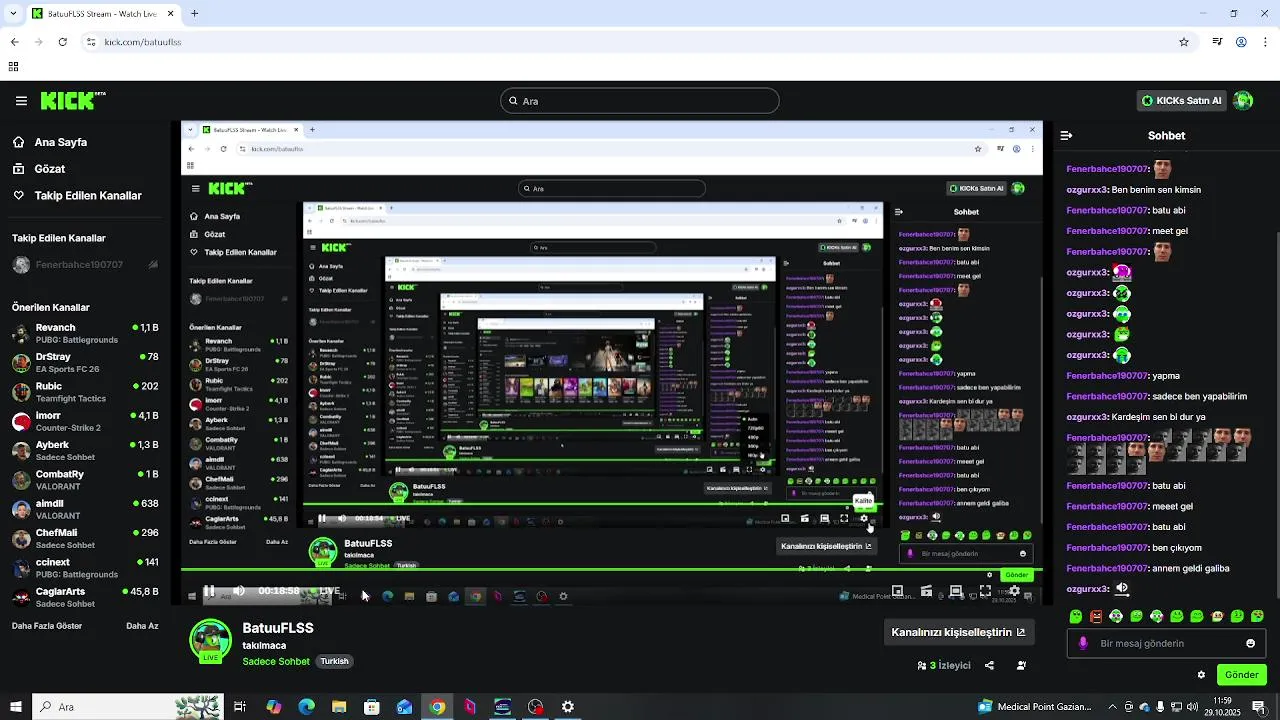The width and height of the screenshot is (1280, 720).
Task: Select BatuuFLSS Stream browser tab
Action: click(103, 14)
